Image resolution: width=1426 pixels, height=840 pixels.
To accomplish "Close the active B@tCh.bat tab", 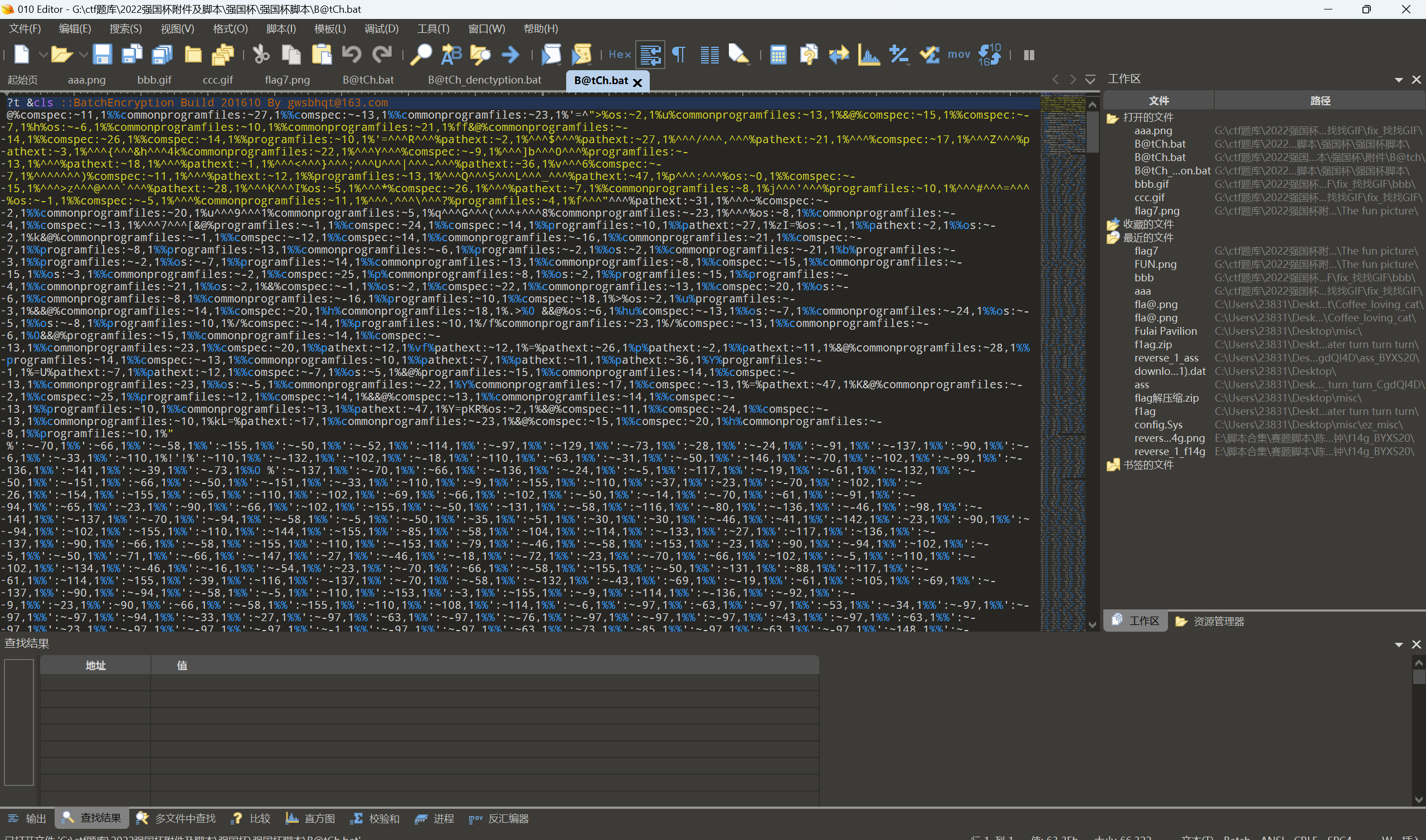I will coord(637,82).
